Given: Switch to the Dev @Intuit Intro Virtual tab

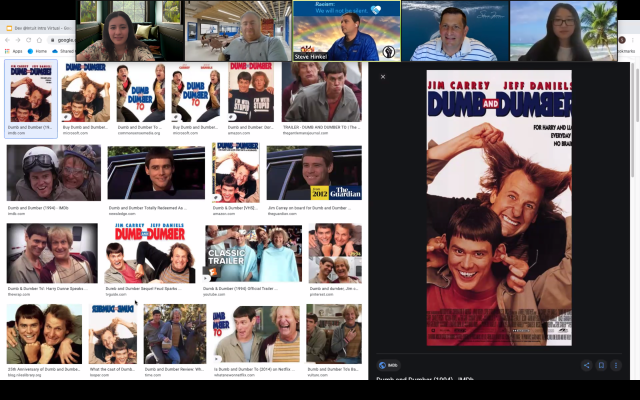Looking at the screenshot, I should [x=39, y=28].
